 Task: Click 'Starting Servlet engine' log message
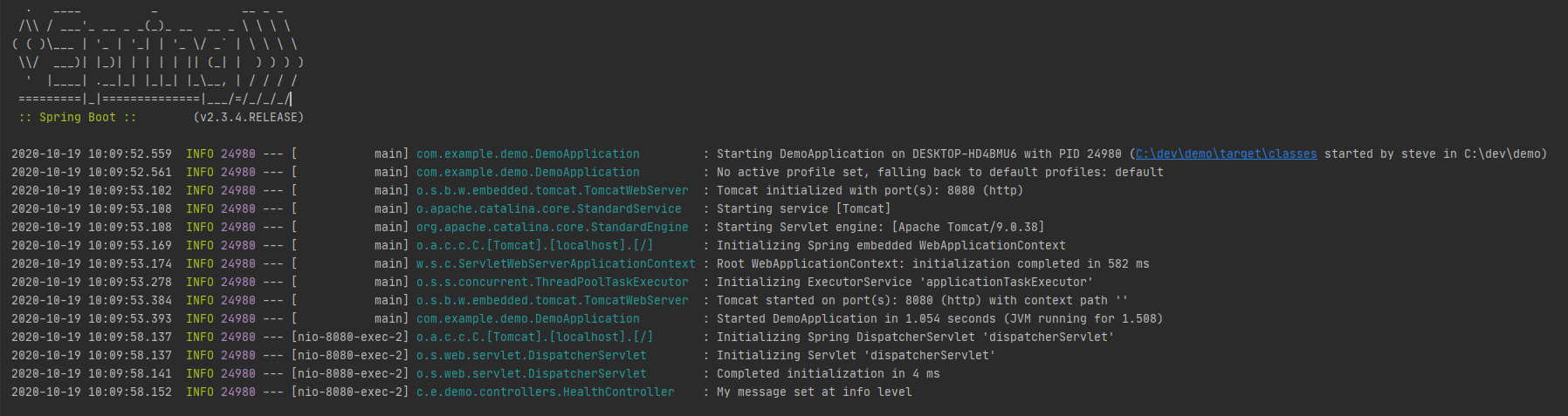tap(881, 228)
